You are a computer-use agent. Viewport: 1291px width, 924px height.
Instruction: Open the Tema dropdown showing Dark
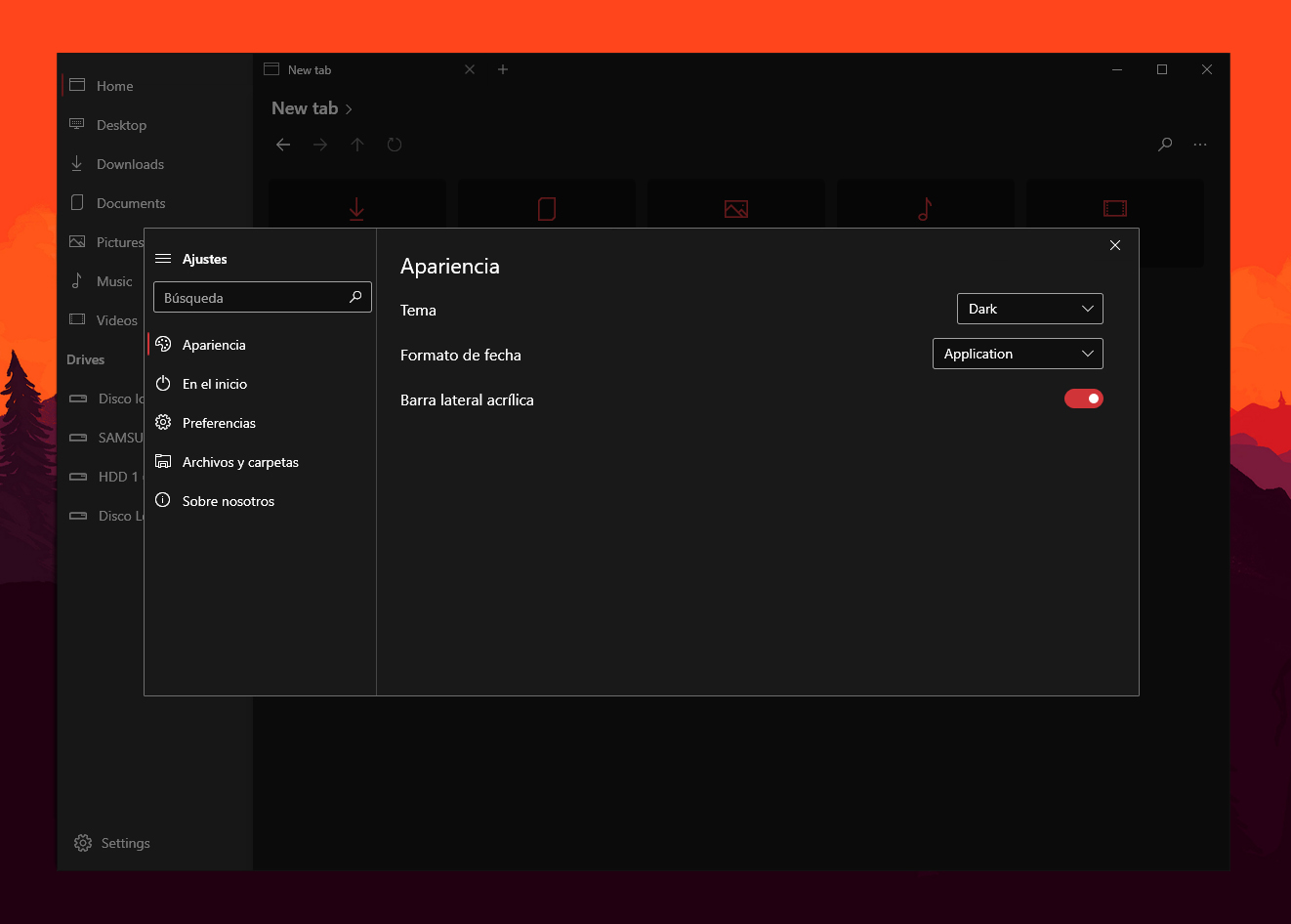click(1029, 309)
